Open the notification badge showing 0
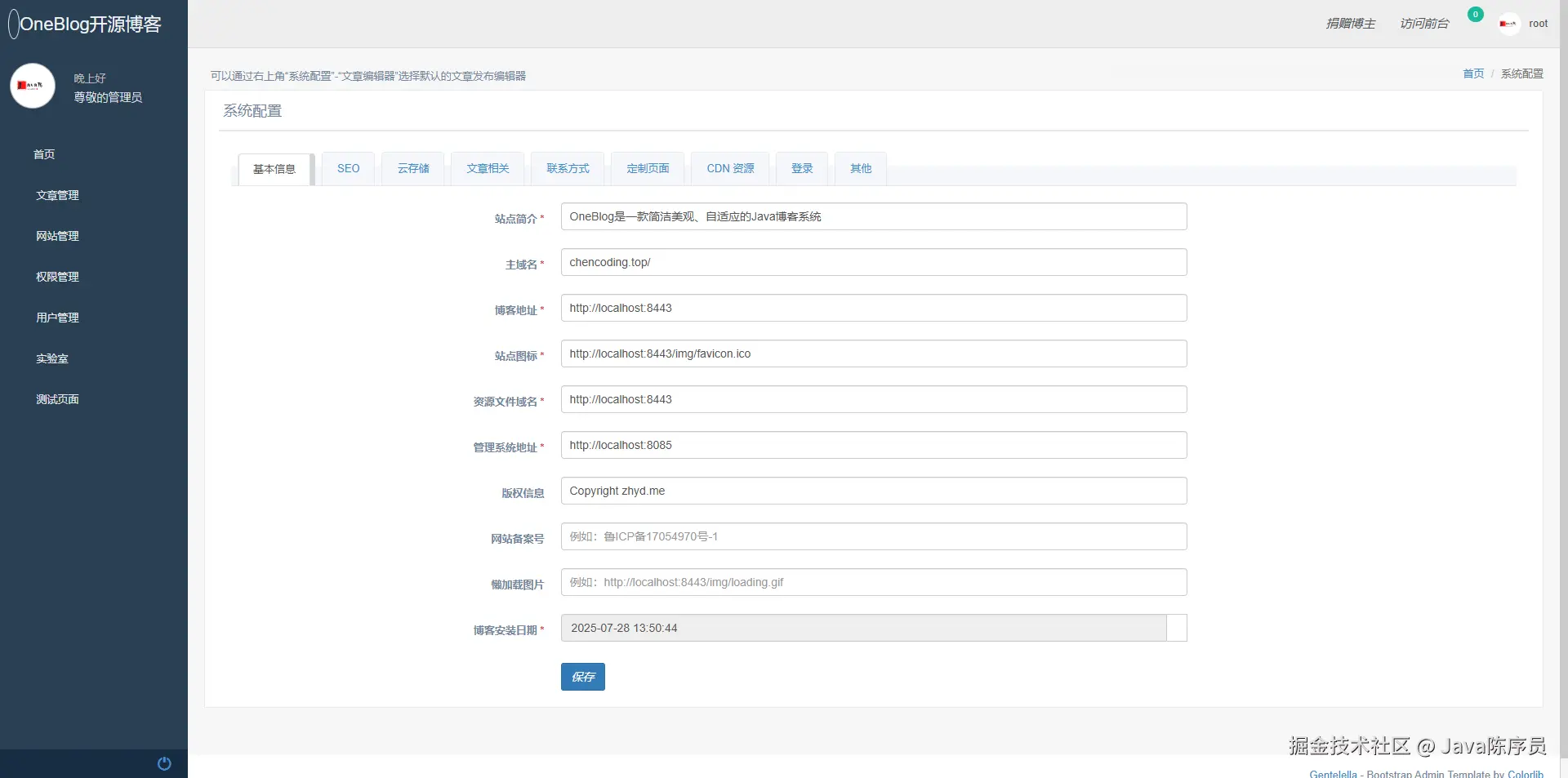 click(x=1475, y=14)
